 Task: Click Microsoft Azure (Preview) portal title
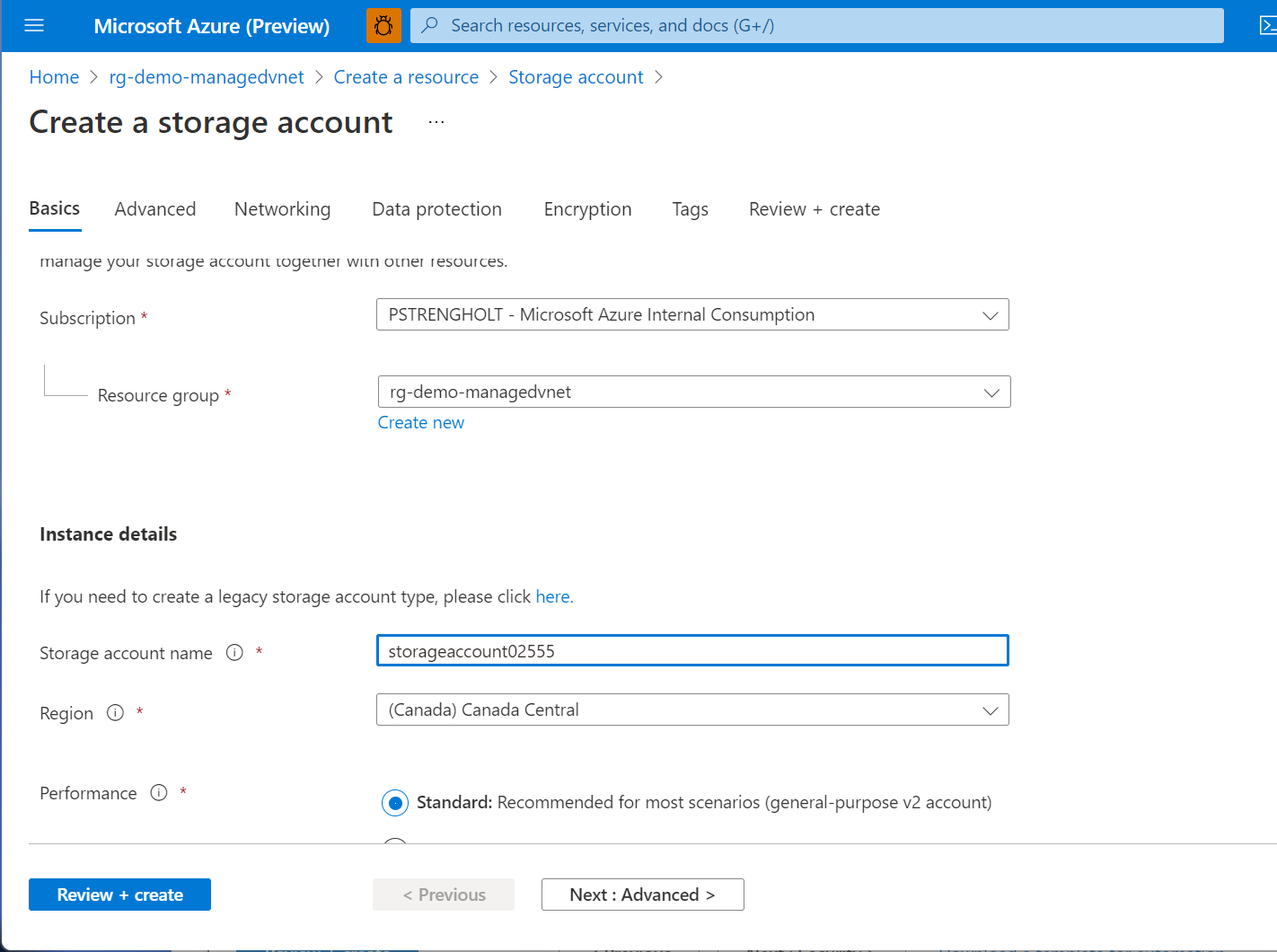212,26
